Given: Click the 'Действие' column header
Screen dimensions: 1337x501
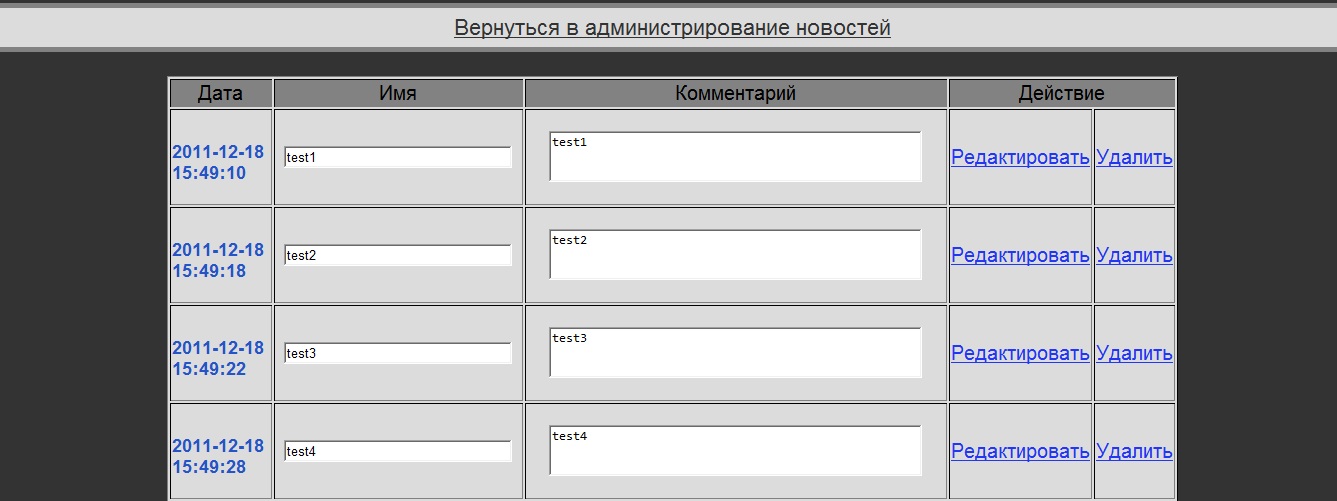Looking at the screenshot, I should pyautogui.click(x=1062, y=93).
